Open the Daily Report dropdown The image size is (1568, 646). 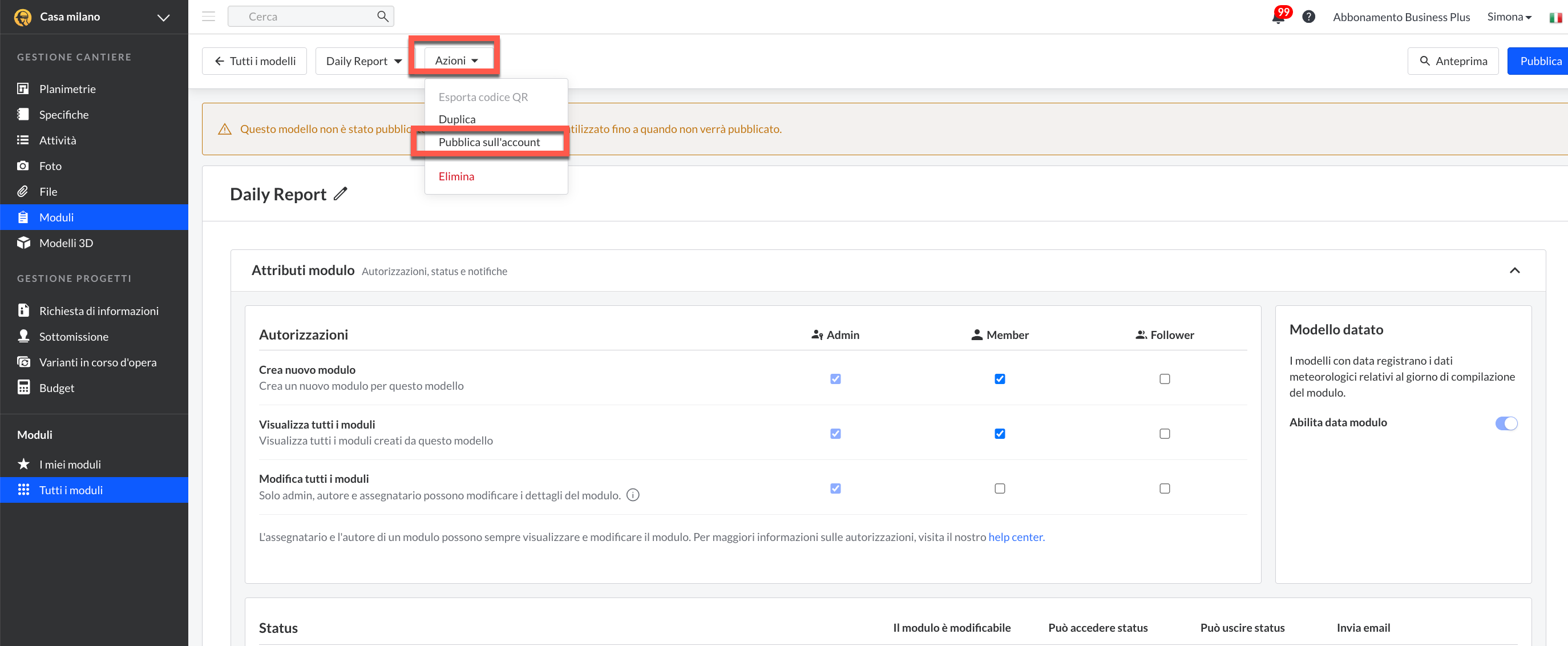pos(363,61)
